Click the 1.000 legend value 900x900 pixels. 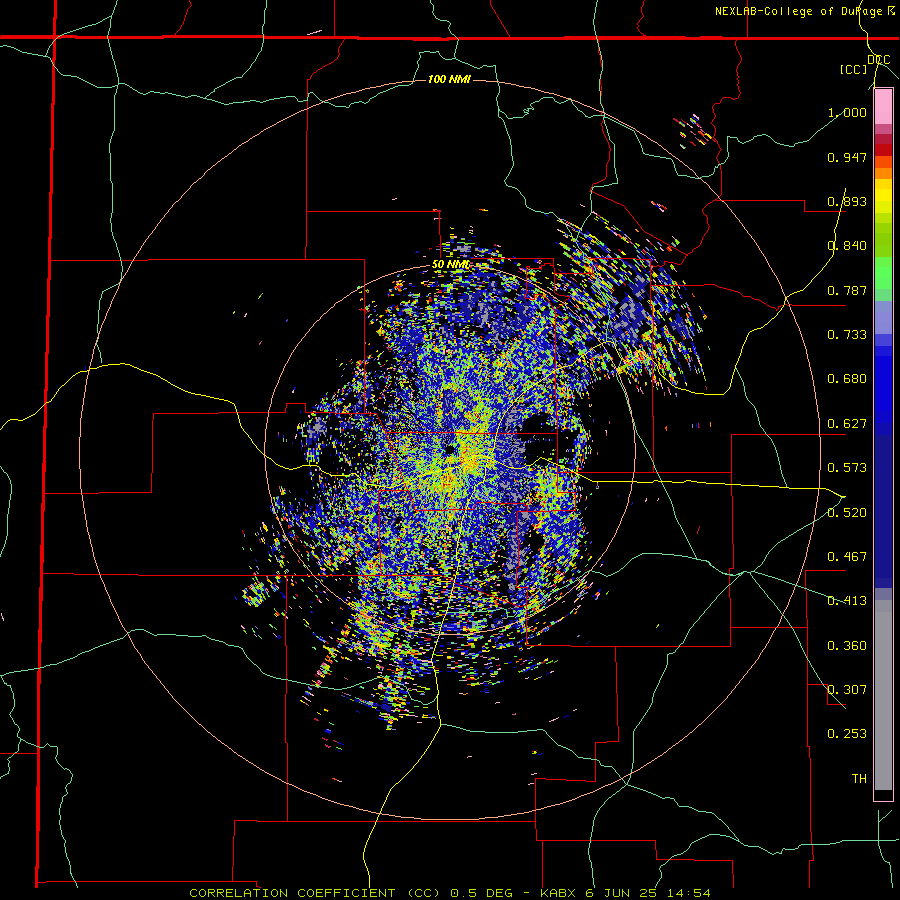pos(847,112)
